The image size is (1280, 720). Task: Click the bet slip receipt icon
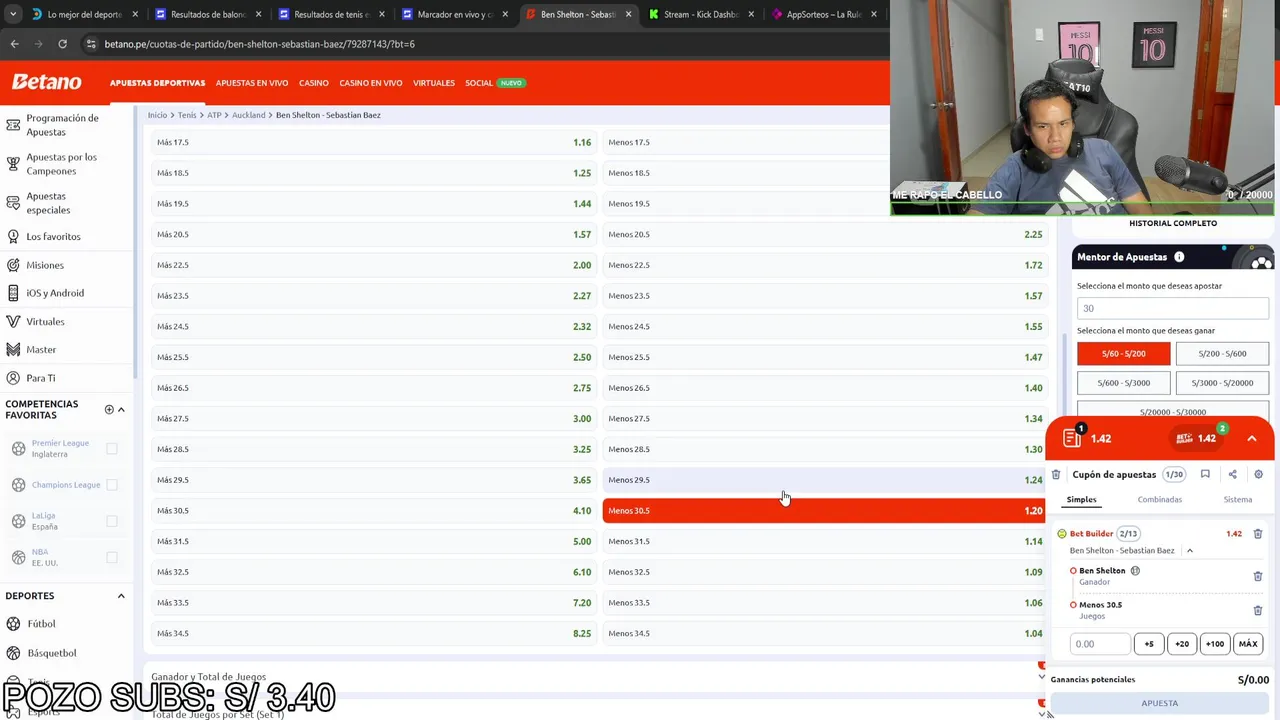coord(1072,438)
